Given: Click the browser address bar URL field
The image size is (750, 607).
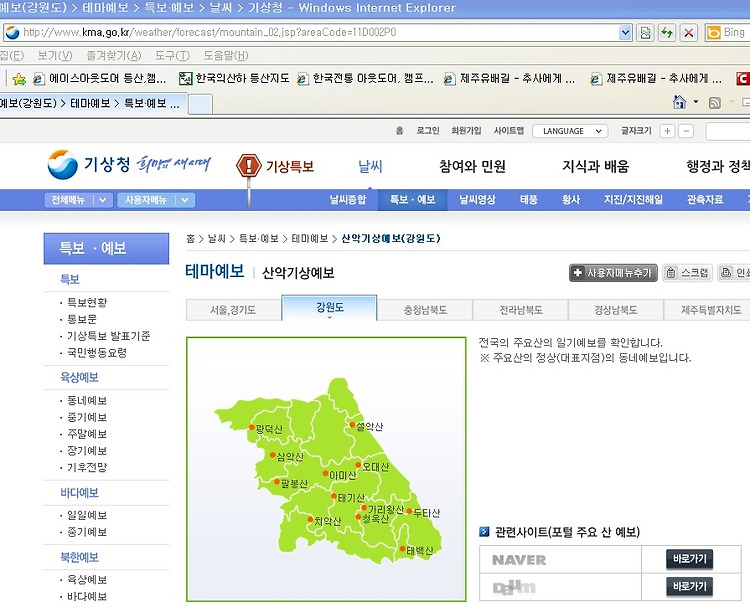Looking at the screenshot, I should pos(311,33).
